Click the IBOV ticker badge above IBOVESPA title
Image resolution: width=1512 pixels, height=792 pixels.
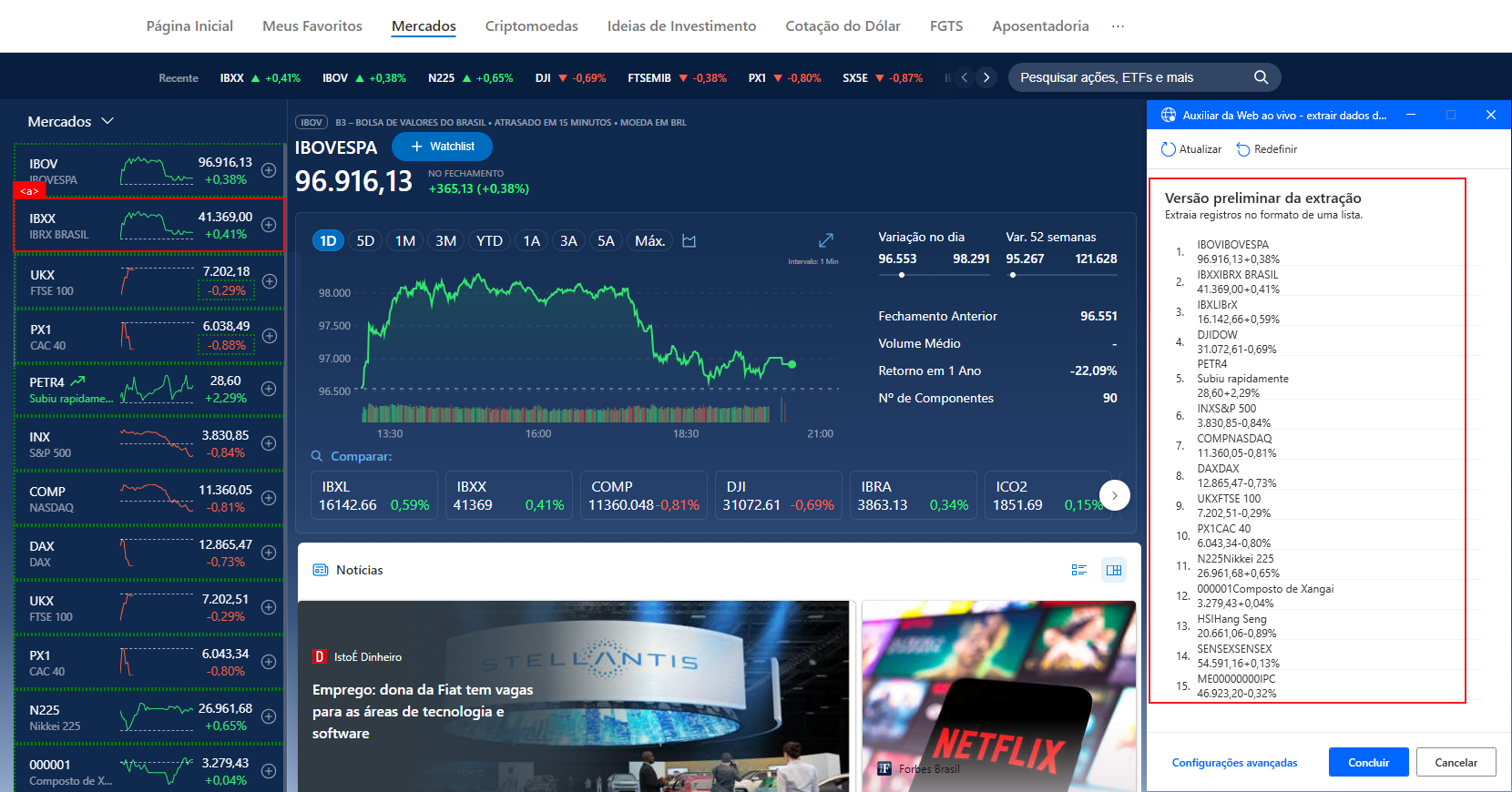(x=312, y=122)
